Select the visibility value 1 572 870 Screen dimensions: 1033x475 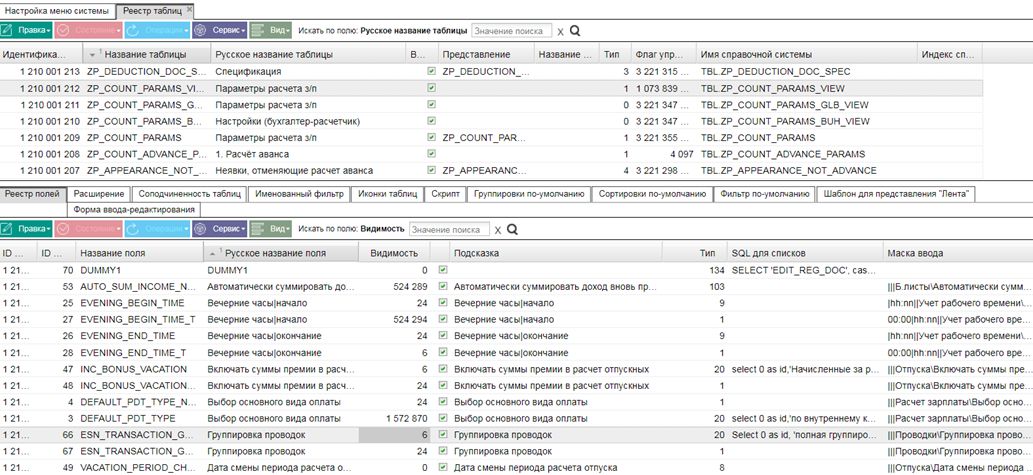[x=394, y=418]
